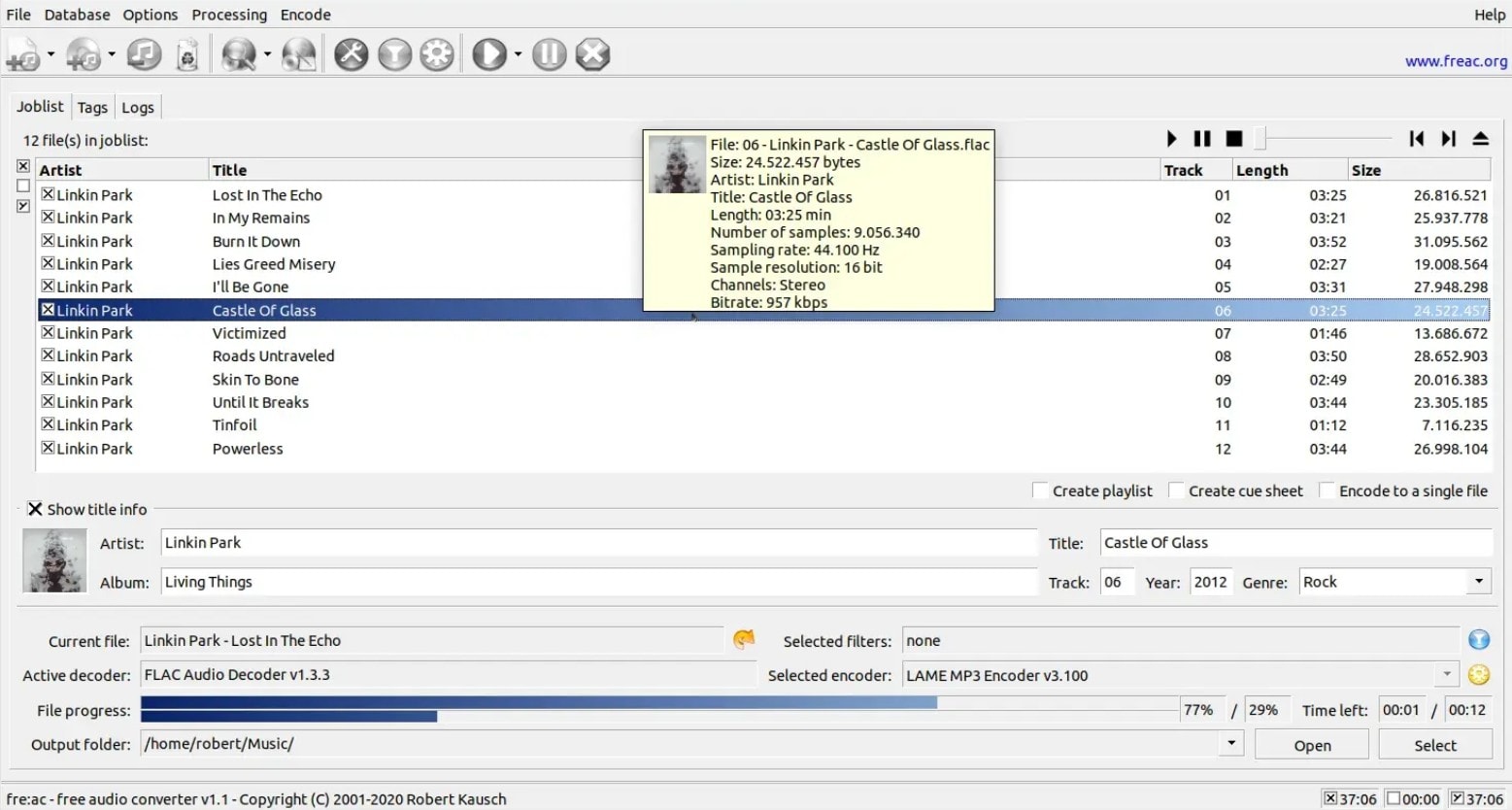
Task: Click the album cover thumbnail in title info
Action: (54, 560)
